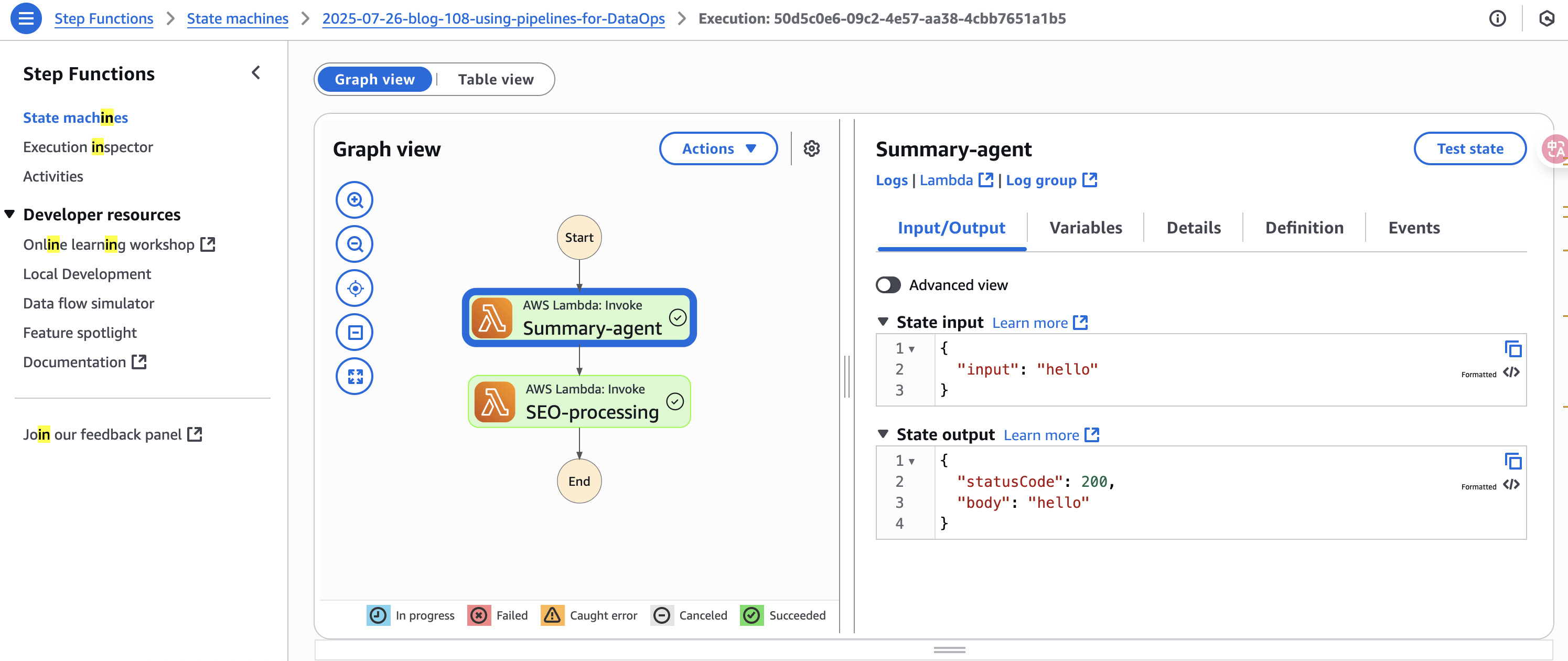Click success check on SEO-processing node
Image resolution: width=1568 pixels, height=661 pixels.
tap(674, 402)
